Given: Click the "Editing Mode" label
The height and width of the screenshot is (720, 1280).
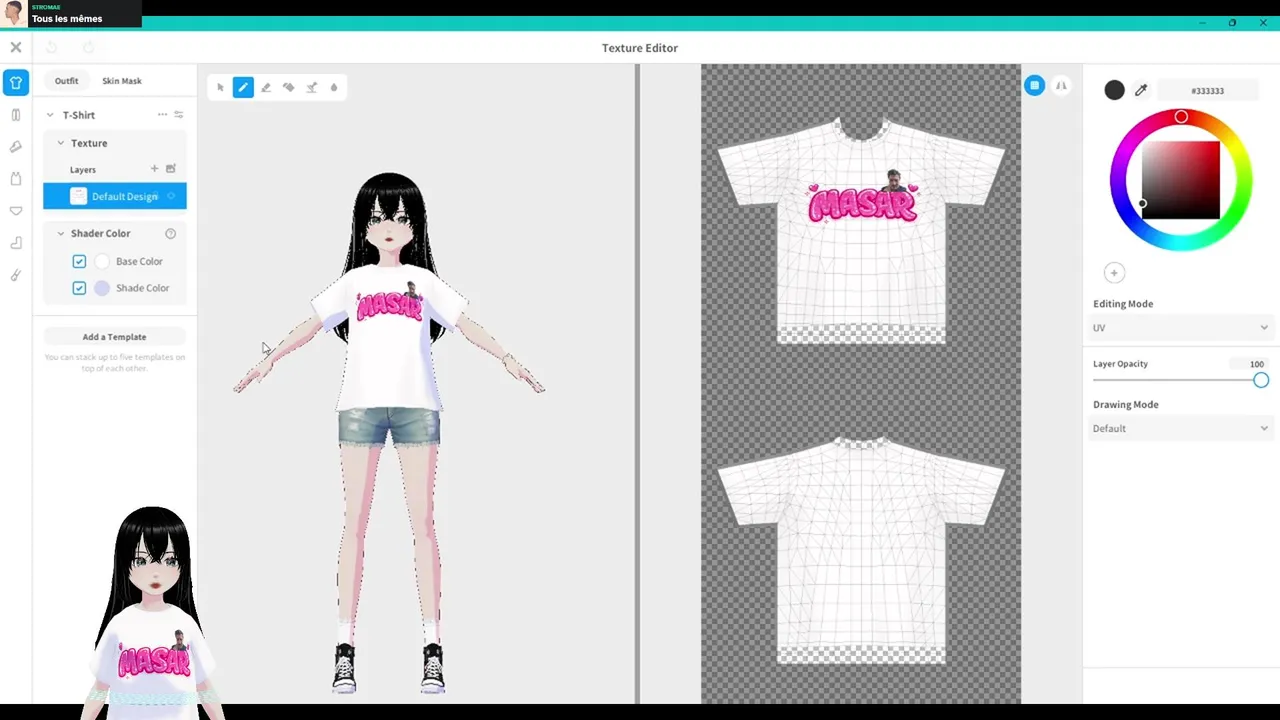Looking at the screenshot, I should tap(1123, 304).
